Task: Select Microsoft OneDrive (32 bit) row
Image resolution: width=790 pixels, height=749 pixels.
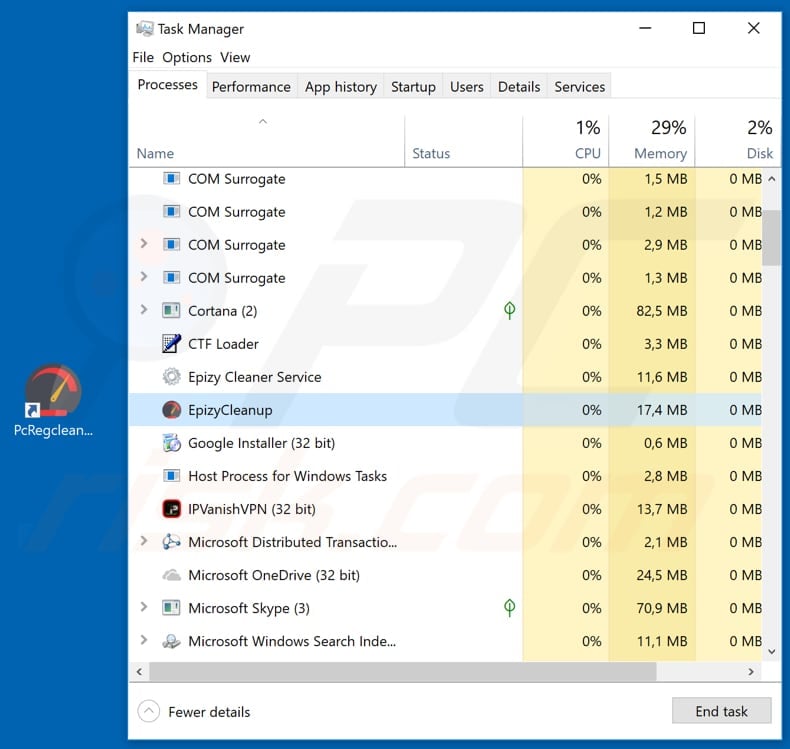Action: click(x=445, y=575)
